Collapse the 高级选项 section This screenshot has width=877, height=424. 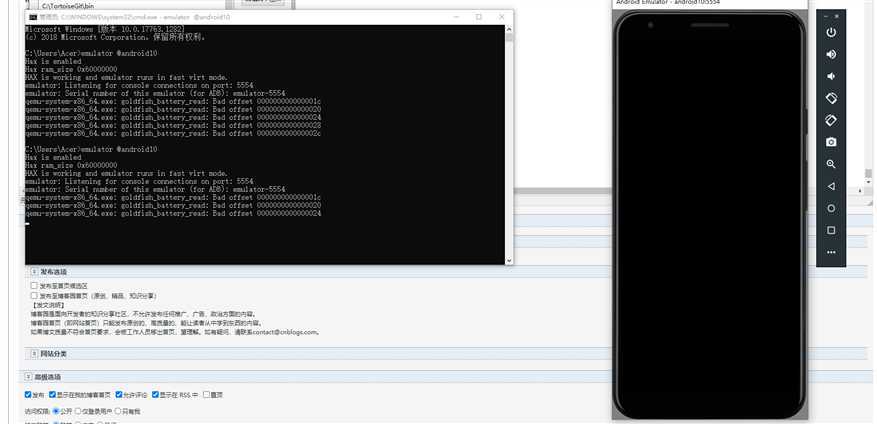(27, 377)
